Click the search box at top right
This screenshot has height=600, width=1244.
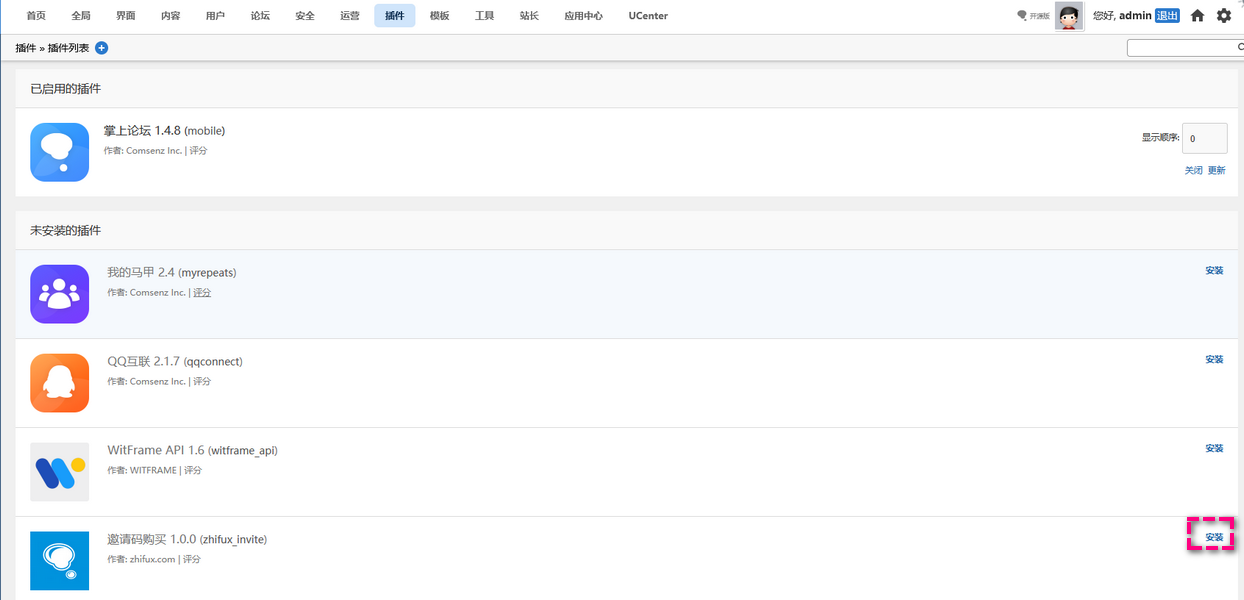pos(1185,48)
